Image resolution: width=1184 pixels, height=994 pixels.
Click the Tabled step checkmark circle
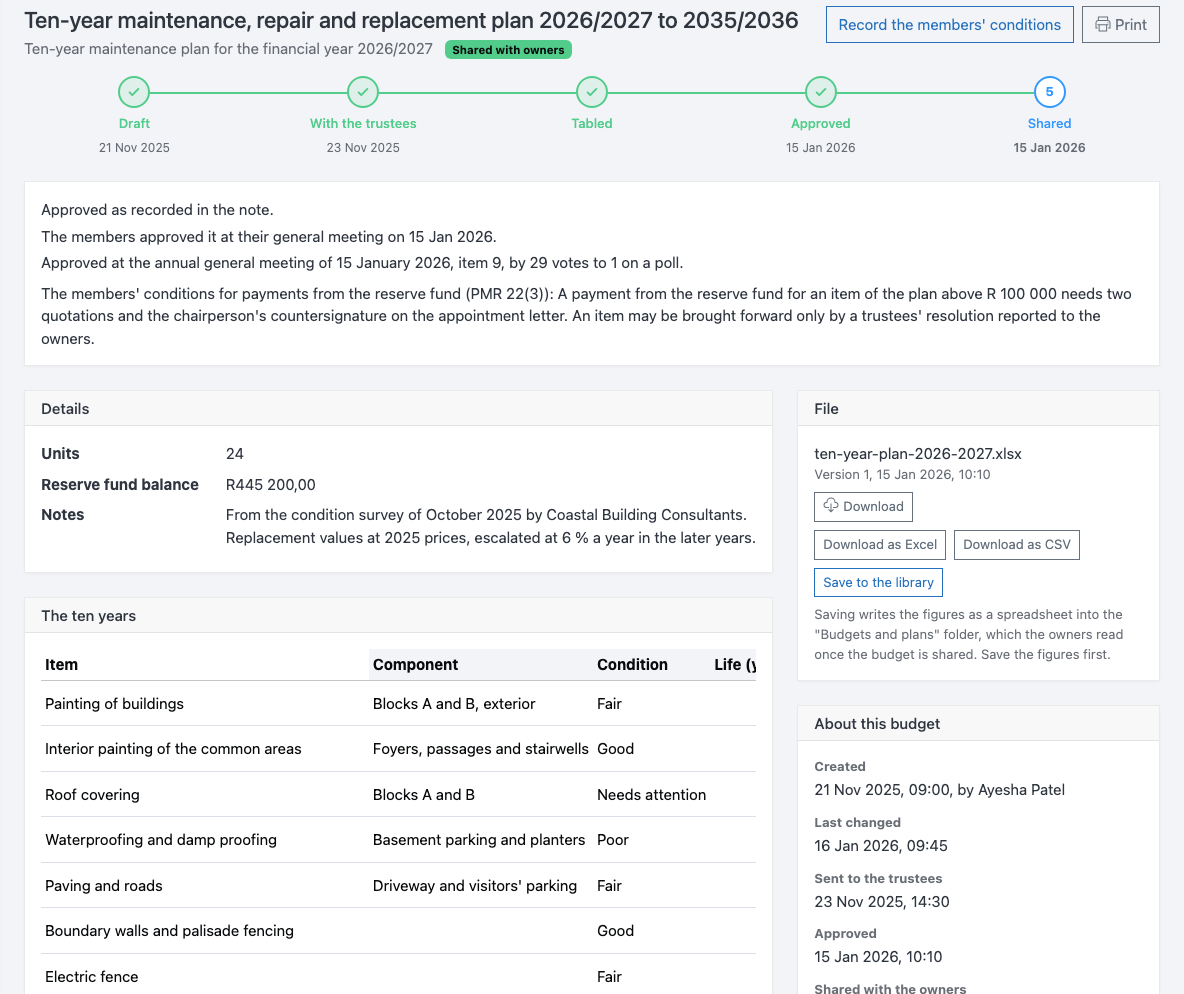coord(591,92)
